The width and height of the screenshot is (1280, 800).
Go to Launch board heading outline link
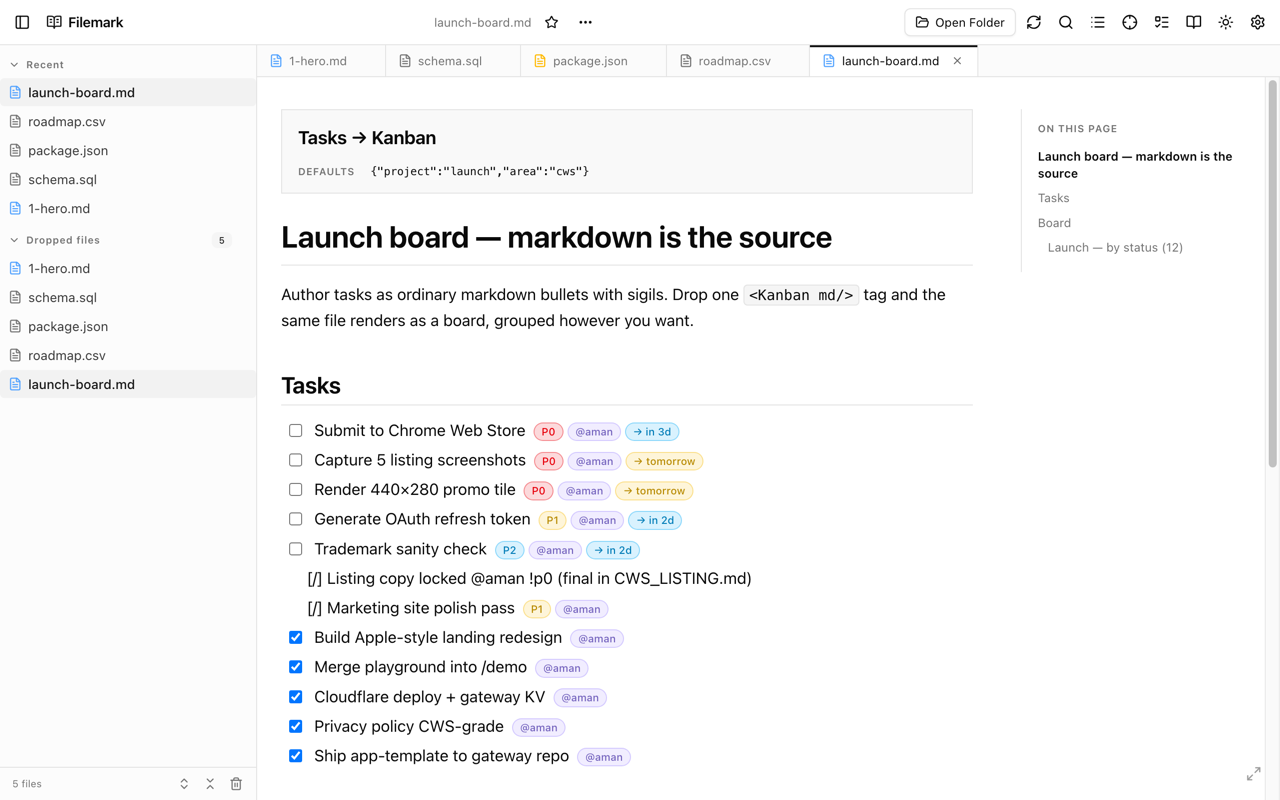[x=1135, y=165]
